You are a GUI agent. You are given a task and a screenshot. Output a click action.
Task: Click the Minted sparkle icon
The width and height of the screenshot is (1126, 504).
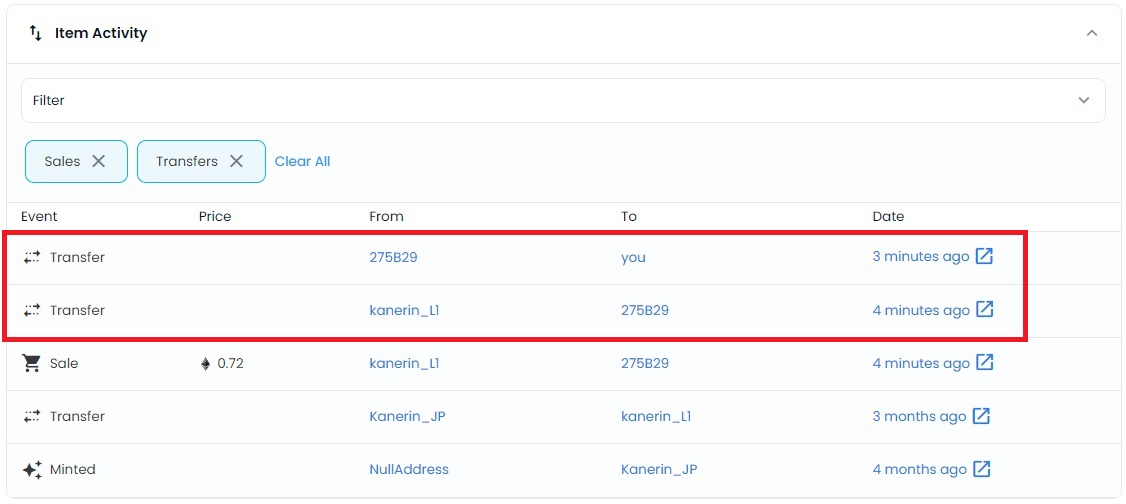click(32, 470)
